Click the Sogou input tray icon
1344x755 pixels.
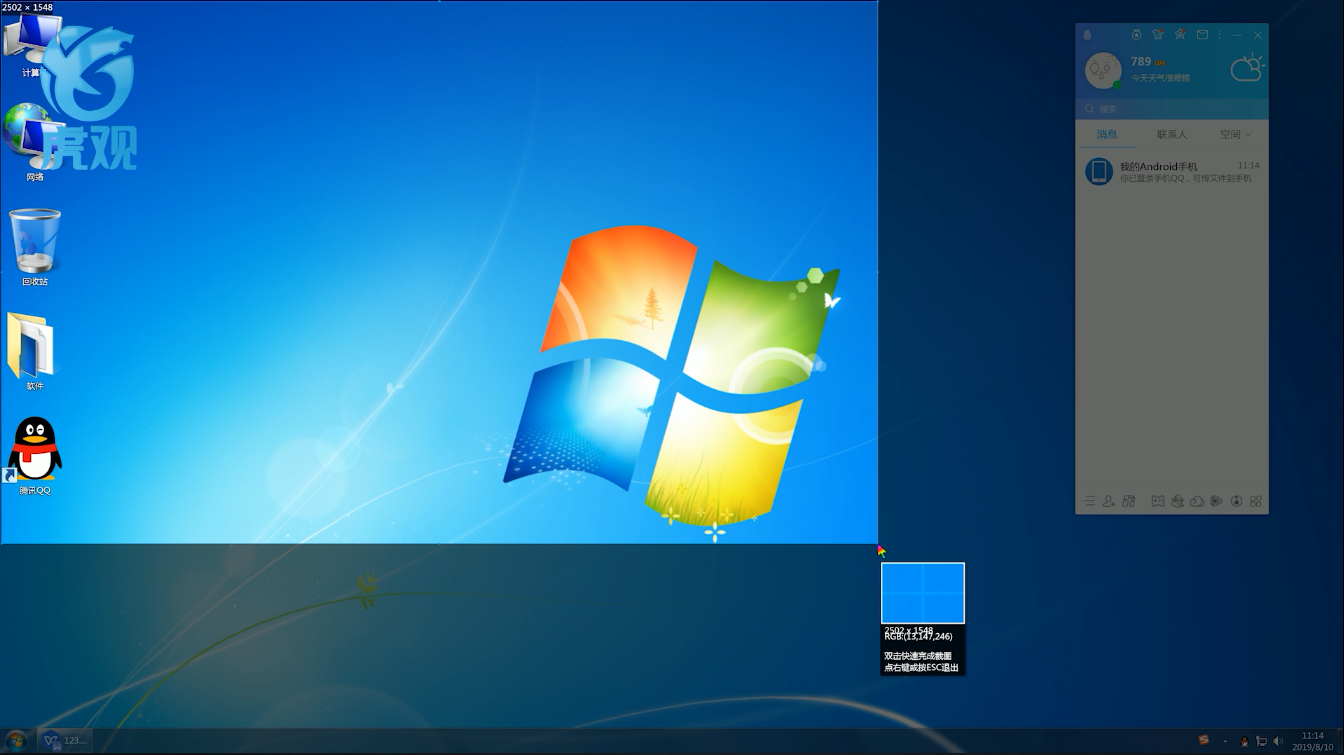1203,741
